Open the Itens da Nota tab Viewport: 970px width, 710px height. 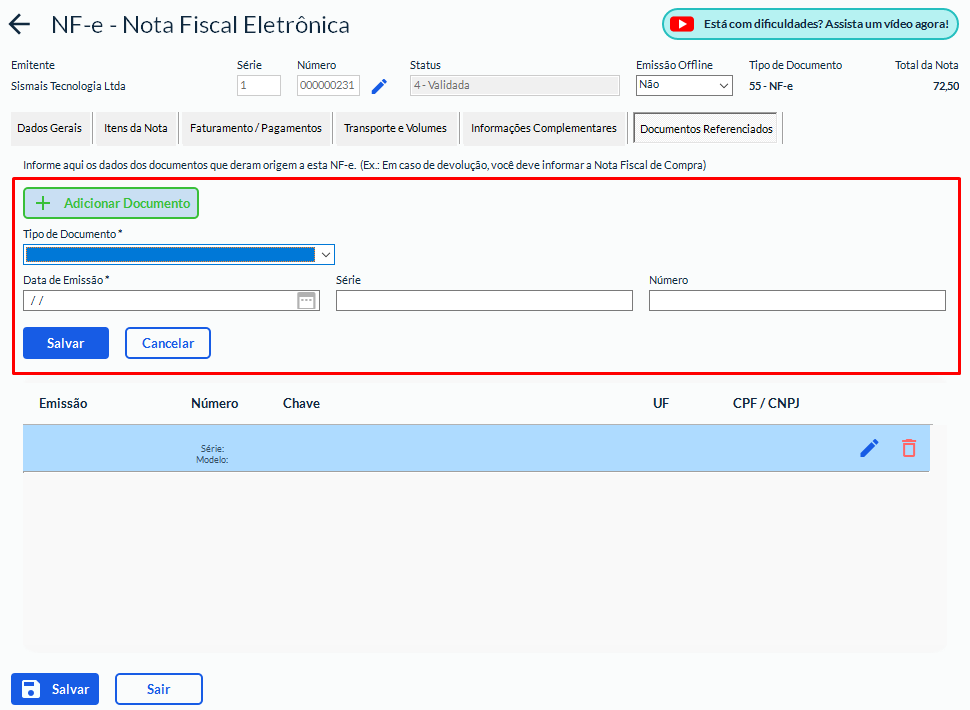click(136, 129)
